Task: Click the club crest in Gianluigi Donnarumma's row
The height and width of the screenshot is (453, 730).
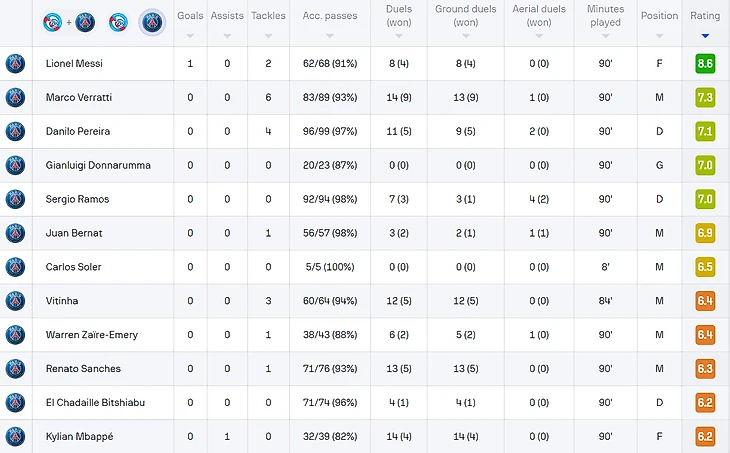Action: click(15, 165)
